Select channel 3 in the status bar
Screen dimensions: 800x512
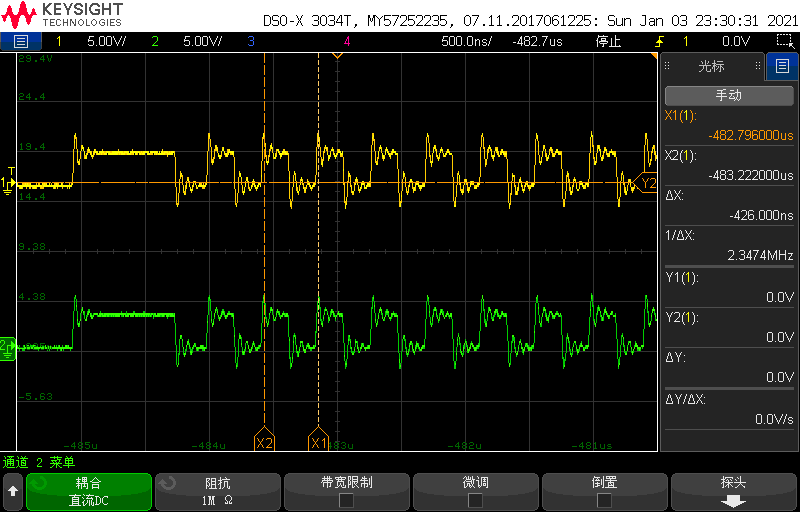pos(251,41)
